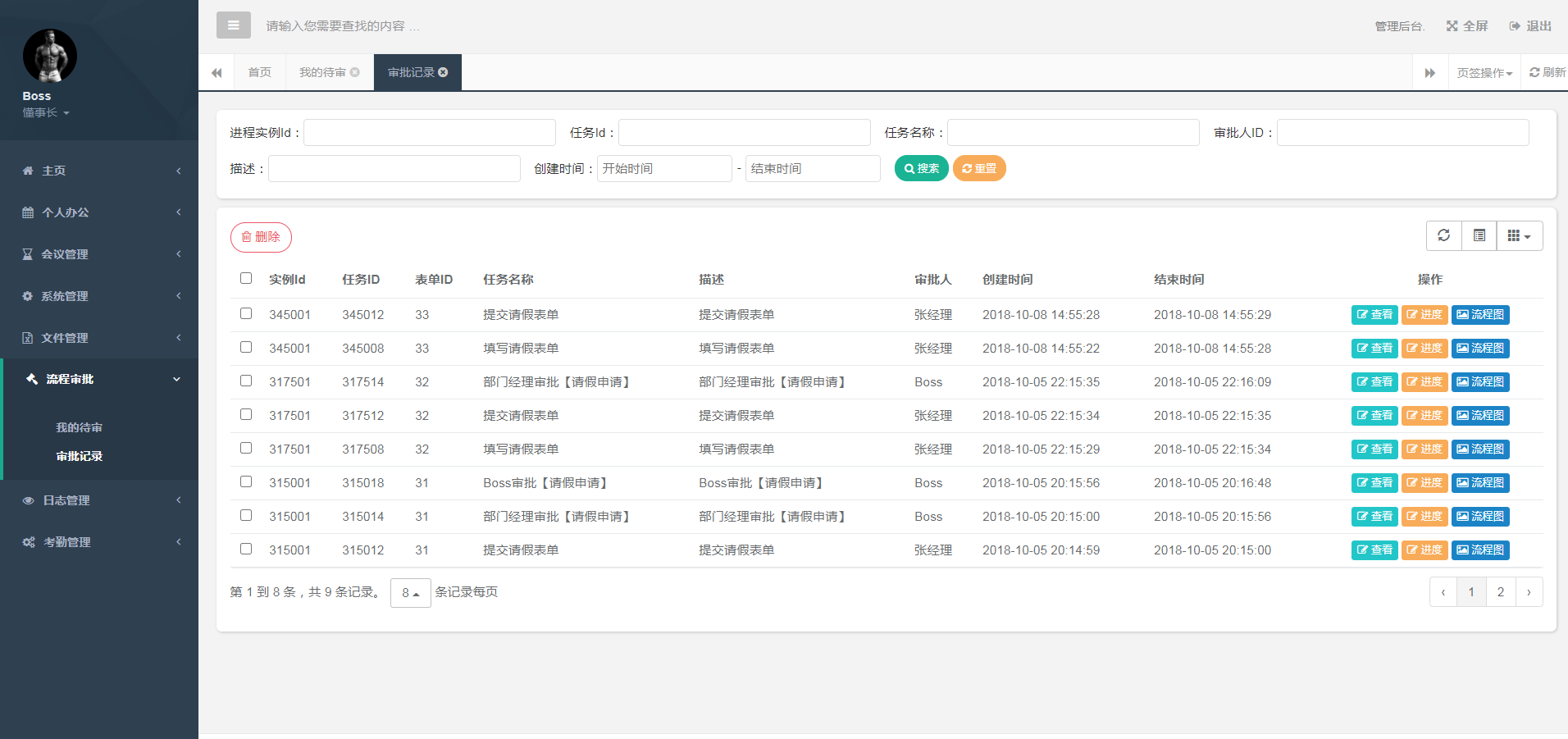Click 流程图 for task 315012
Screen dimensions: 1568x739
(x=1480, y=550)
